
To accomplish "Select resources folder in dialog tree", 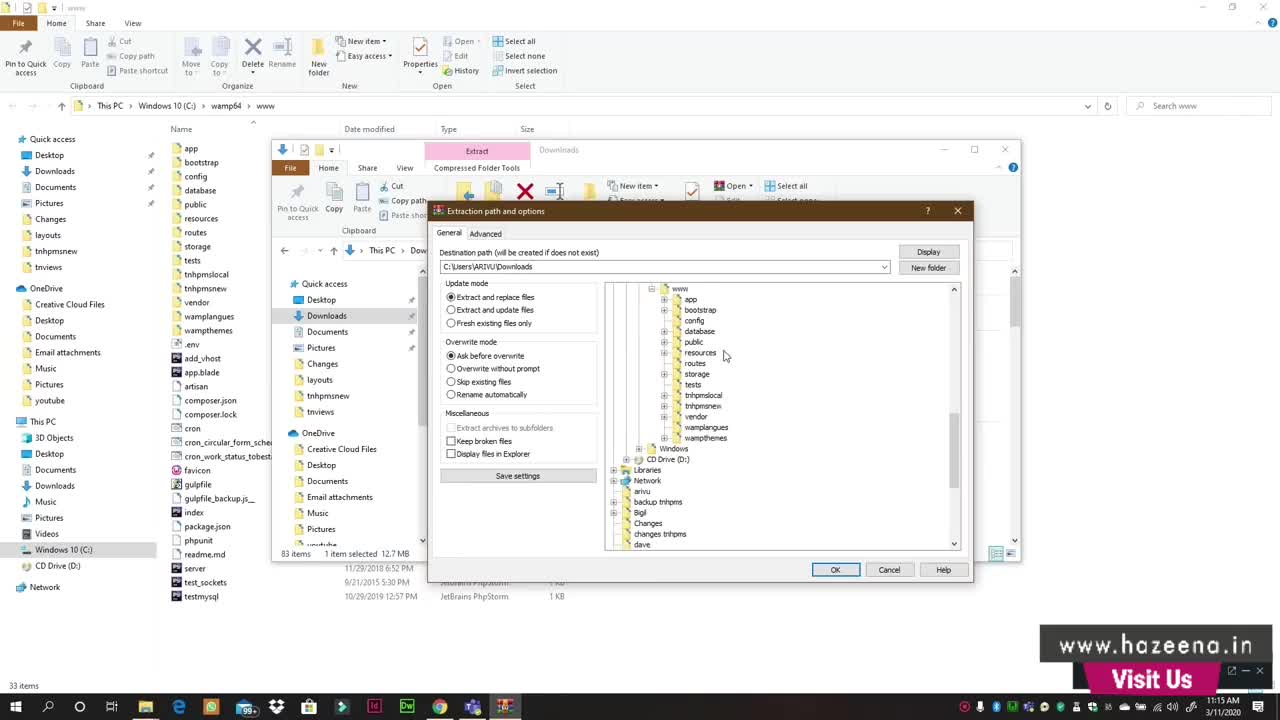I will click(700, 353).
